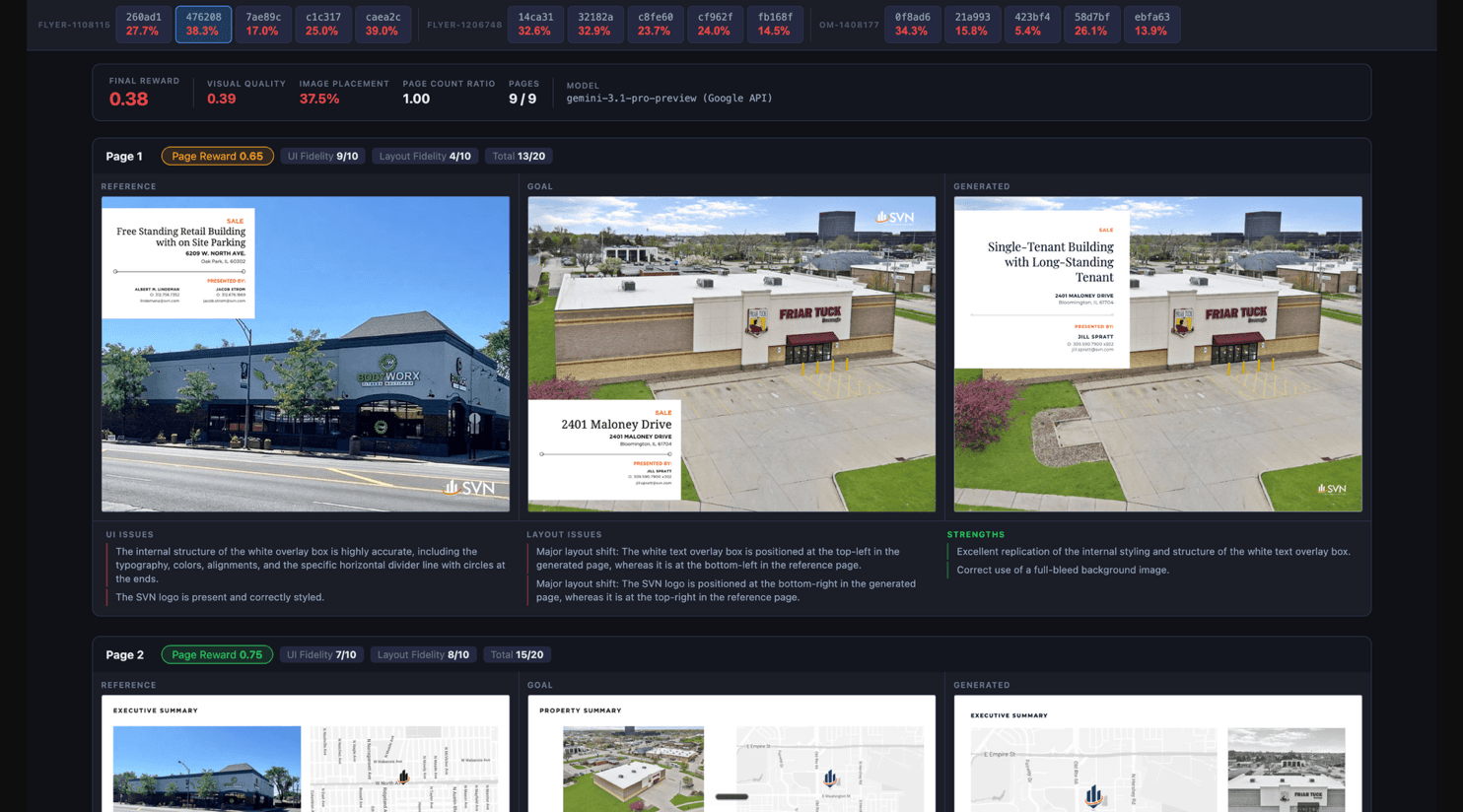The image size is (1463, 812).
Task: Select the caea2c tab showing 39.0%
Action: (383, 24)
